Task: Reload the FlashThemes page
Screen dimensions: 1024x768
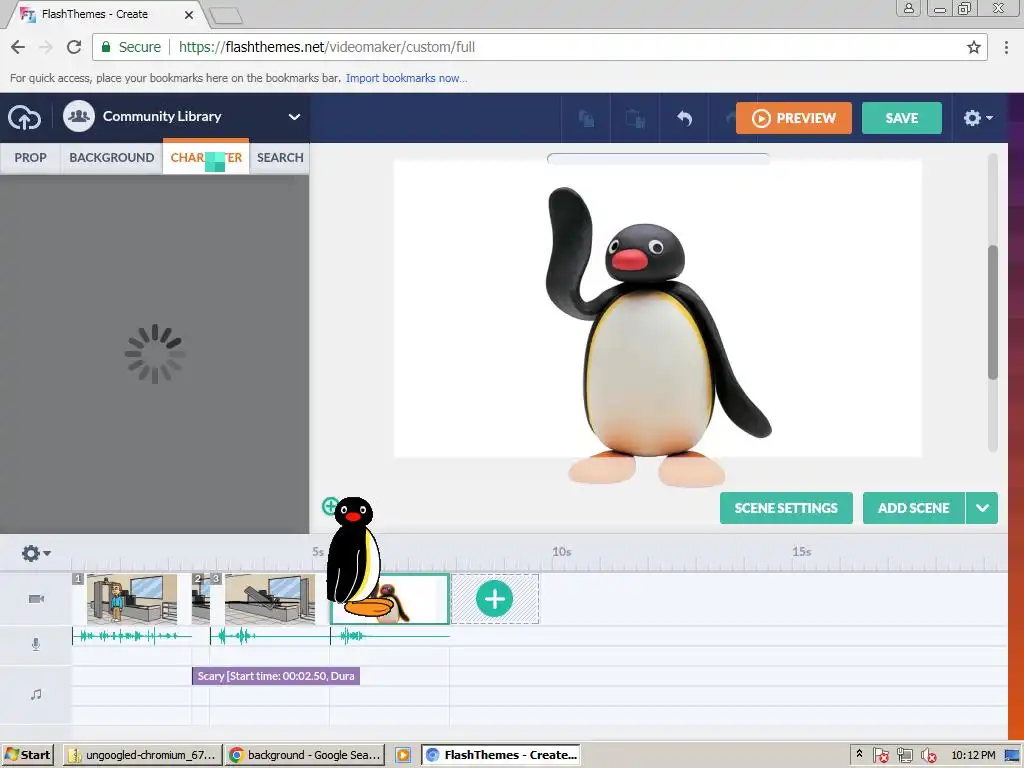Action: (x=74, y=47)
